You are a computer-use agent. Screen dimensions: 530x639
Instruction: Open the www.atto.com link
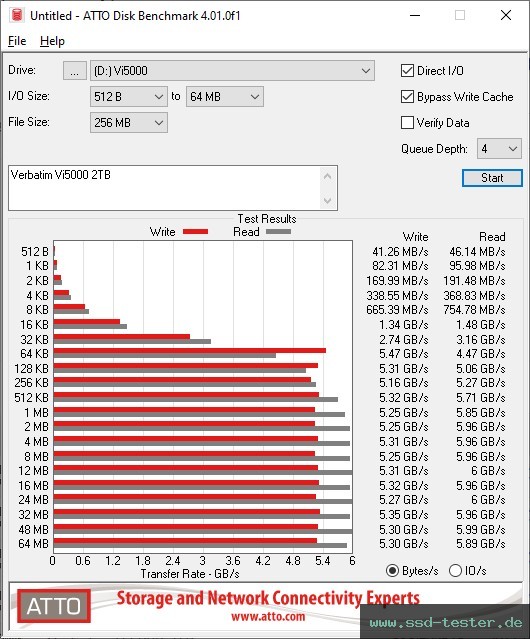[268, 617]
